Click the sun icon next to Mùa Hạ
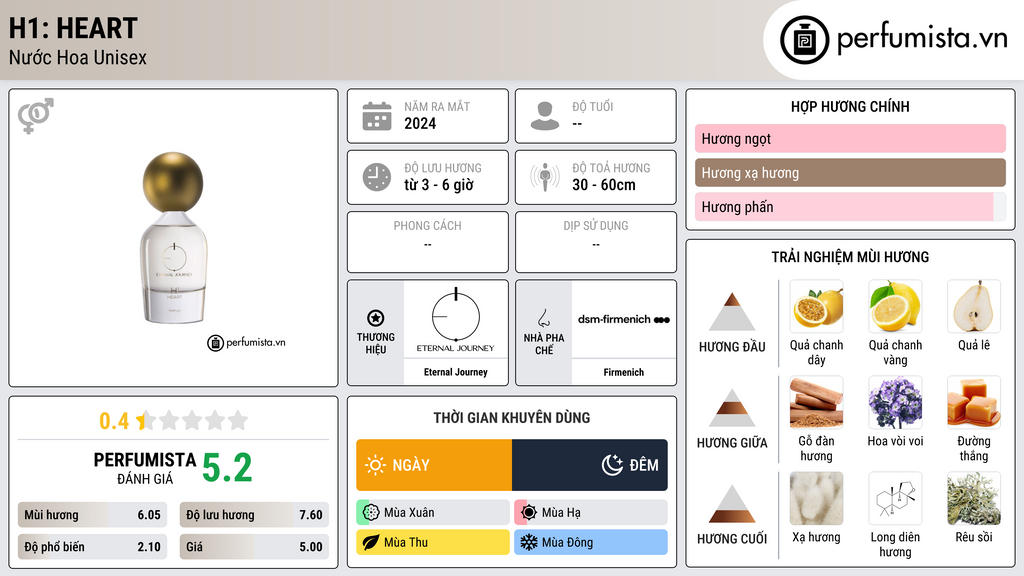The width and height of the screenshot is (1024, 576). 529,513
